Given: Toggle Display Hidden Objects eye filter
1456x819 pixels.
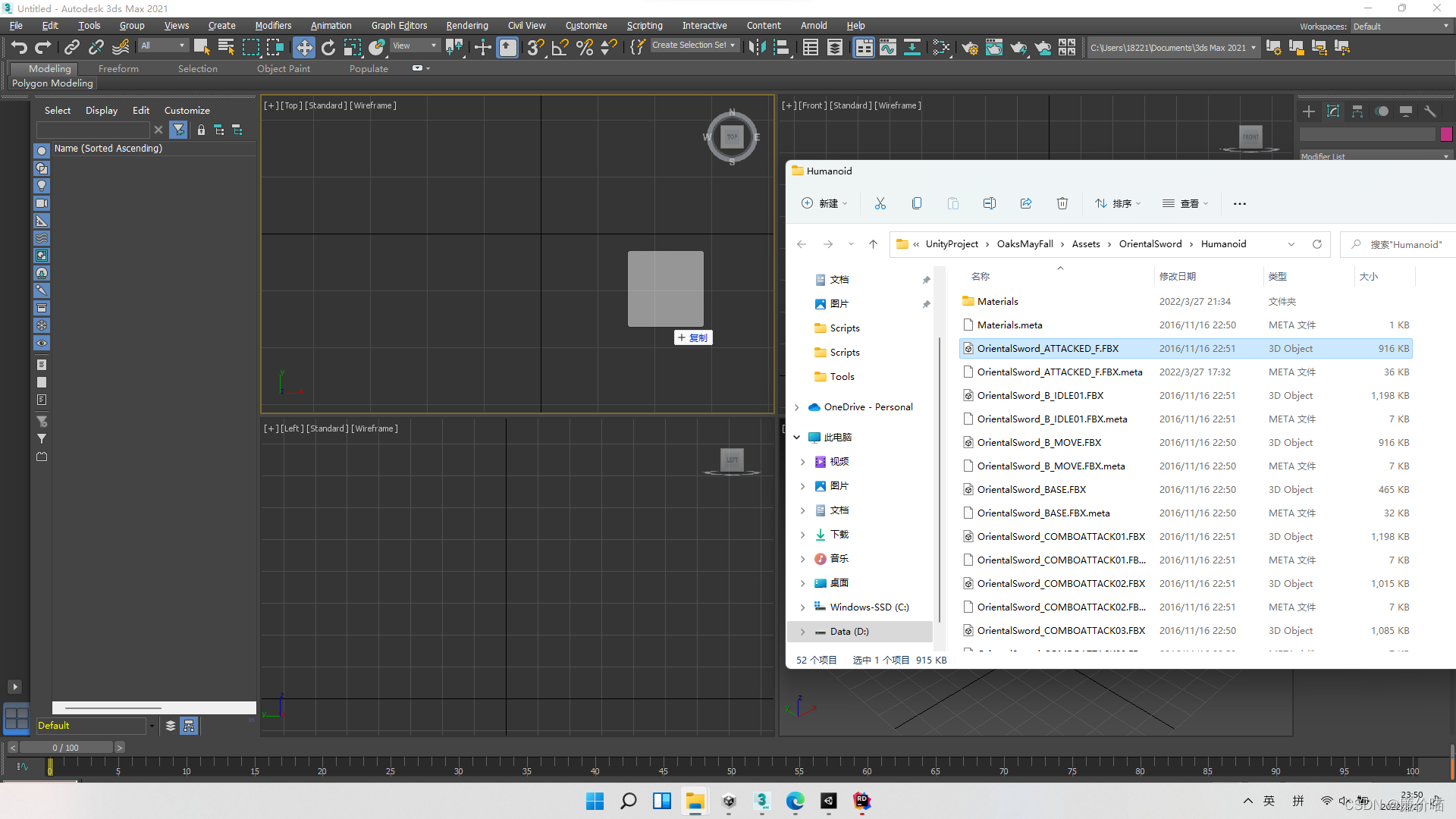Looking at the screenshot, I should pyautogui.click(x=42, y=344).
